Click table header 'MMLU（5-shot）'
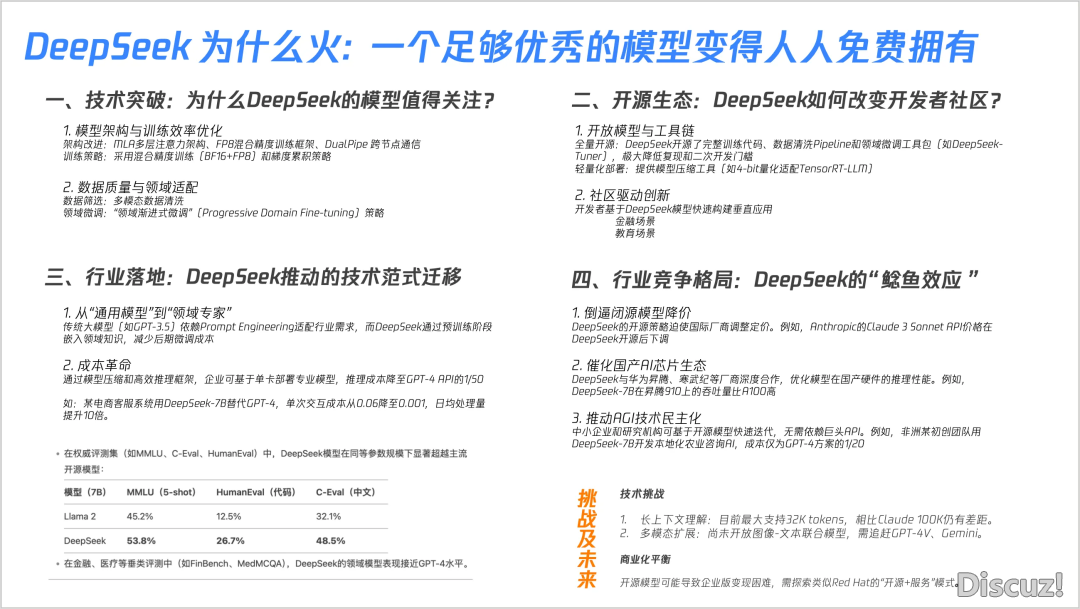Viewport: 1080px width, 609px height. click(x=160, y=492)
